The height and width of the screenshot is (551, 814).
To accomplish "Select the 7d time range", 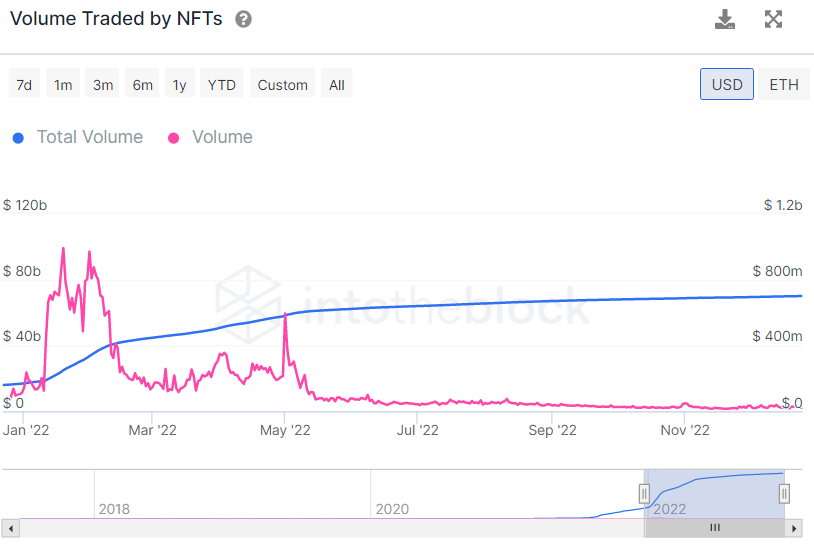I will [24, 85].
